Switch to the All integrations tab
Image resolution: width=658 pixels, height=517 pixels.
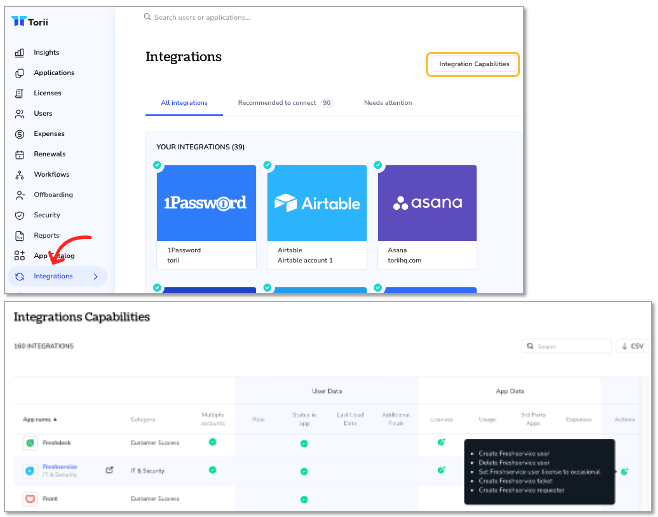pos(184,103)
